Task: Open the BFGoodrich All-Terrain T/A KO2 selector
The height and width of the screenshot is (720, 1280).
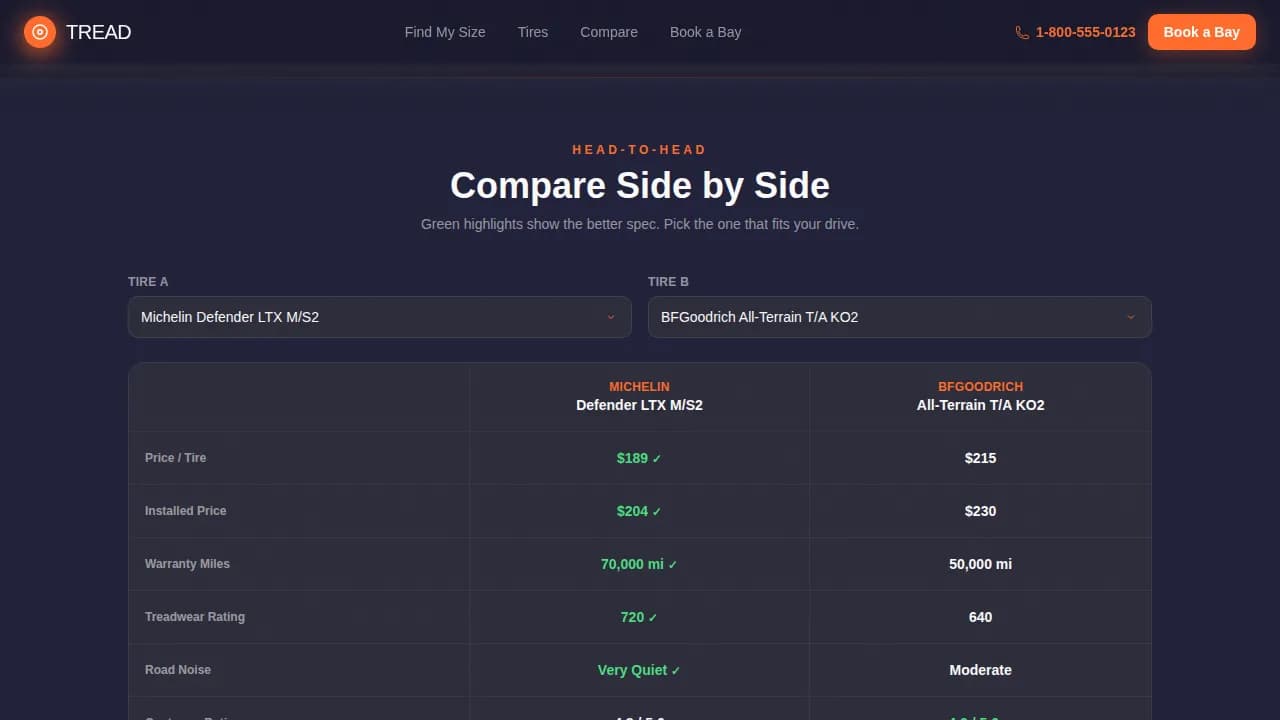Action: pos(900,317)
